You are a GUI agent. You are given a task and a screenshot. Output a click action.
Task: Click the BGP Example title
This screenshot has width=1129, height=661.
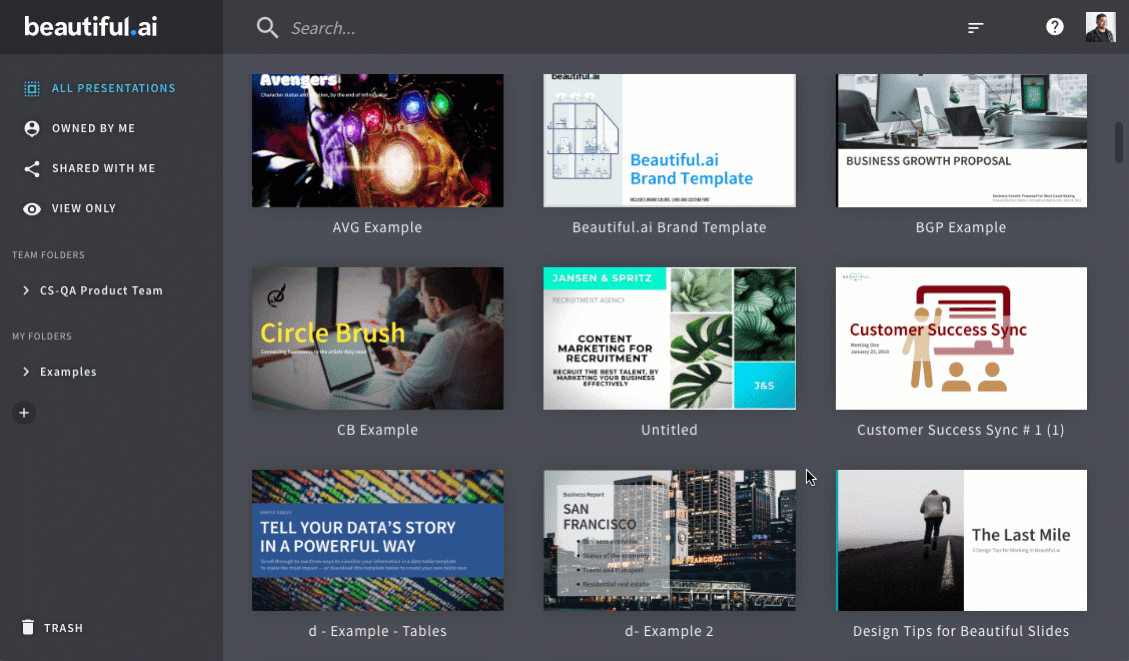click(x=961, y=228)
